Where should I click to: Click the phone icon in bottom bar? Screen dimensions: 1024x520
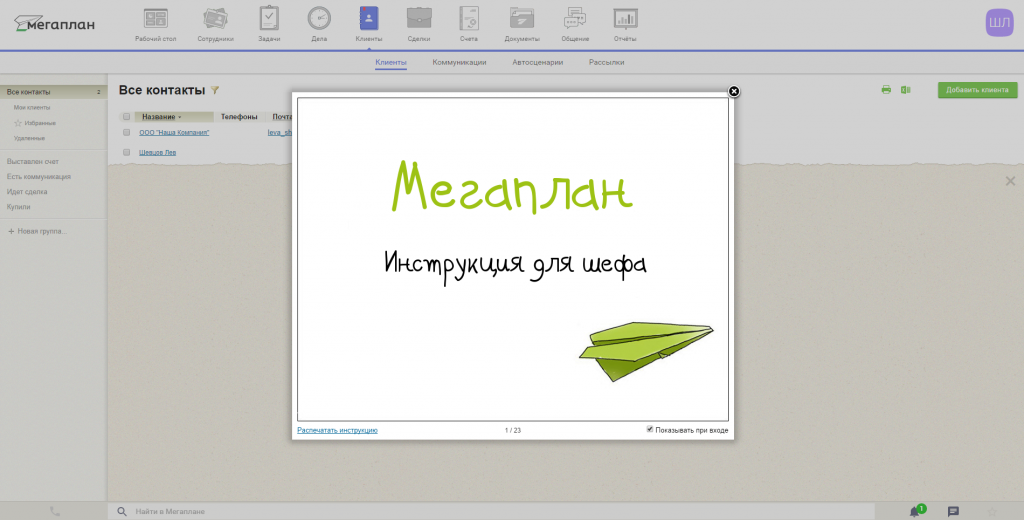tap(55, 512)
